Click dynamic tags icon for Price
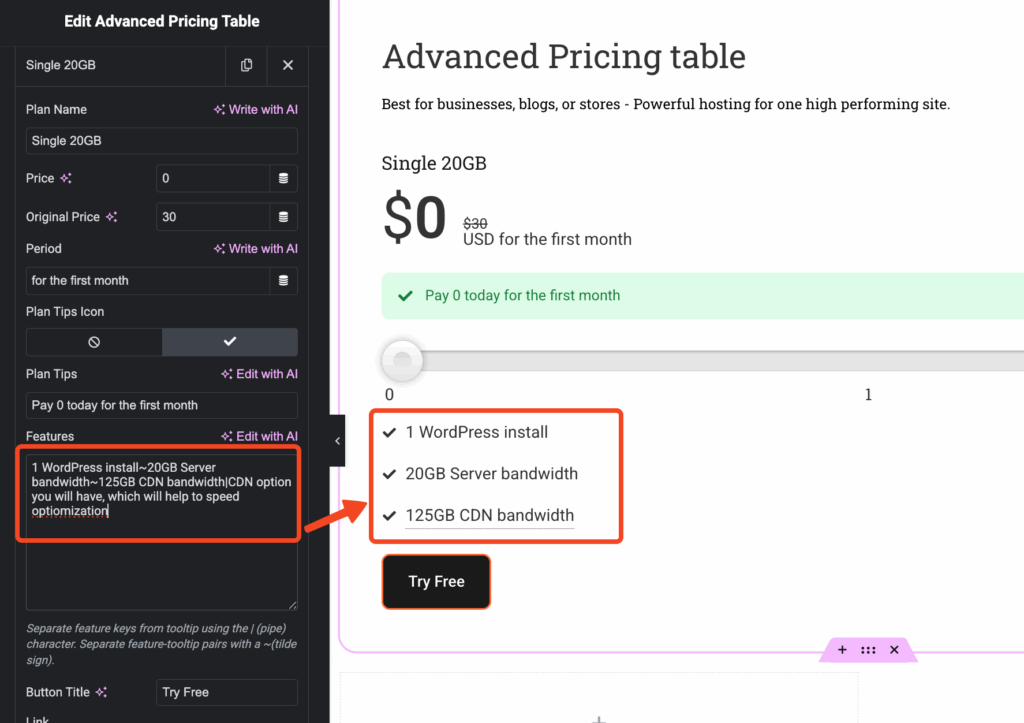Viewport: 1024px width, 723px height. (284, 179)
